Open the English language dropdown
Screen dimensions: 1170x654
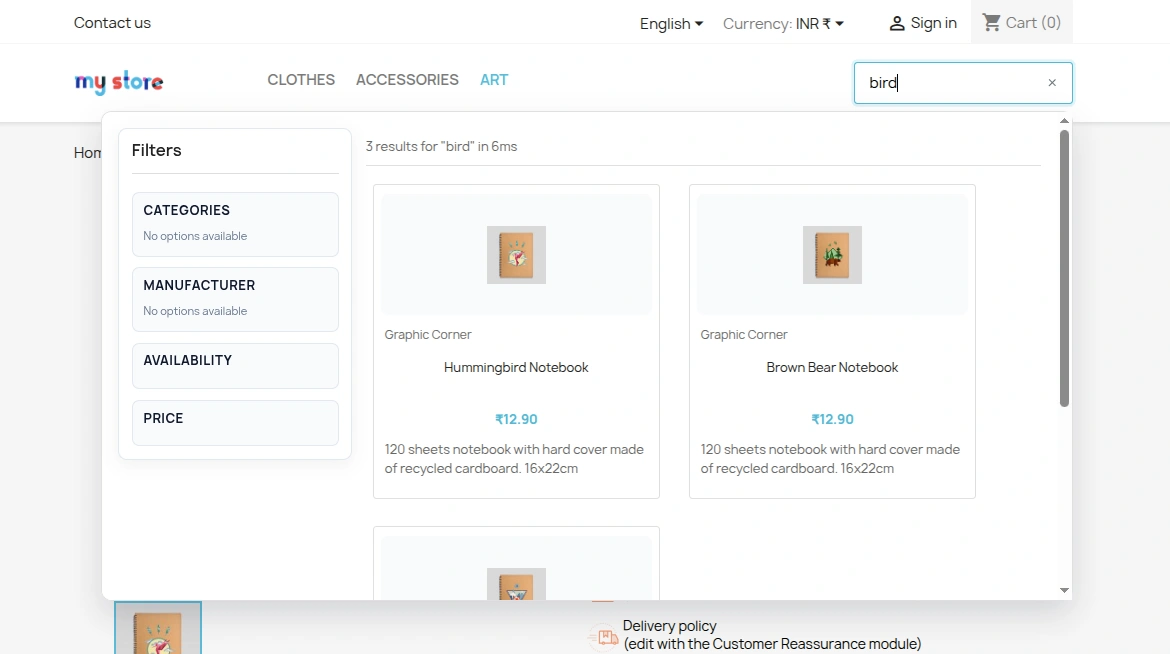tap(671, 24)
